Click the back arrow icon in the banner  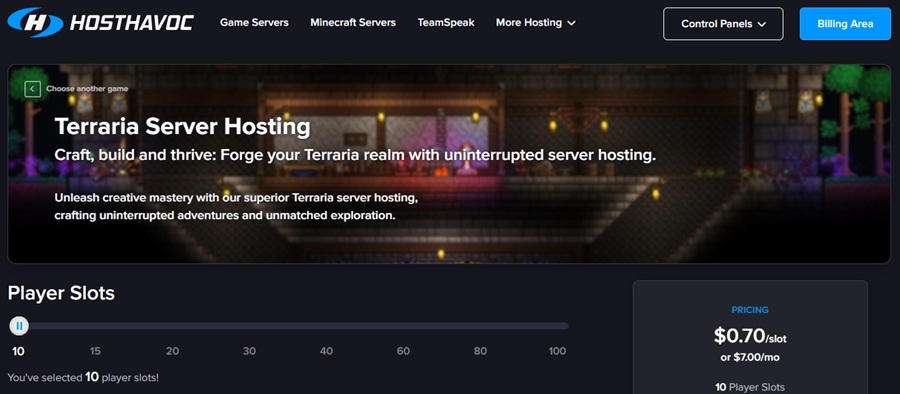click(x=33, y=89)
